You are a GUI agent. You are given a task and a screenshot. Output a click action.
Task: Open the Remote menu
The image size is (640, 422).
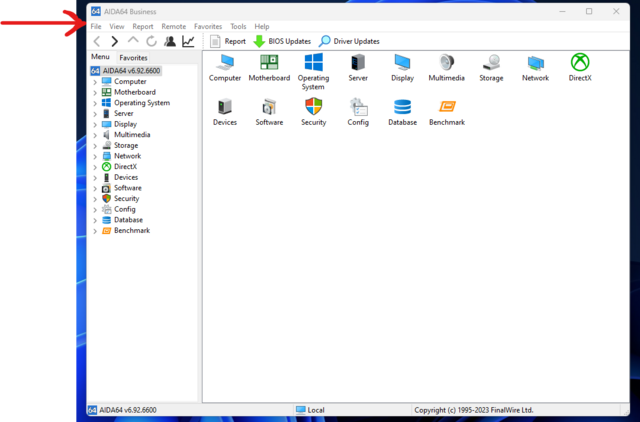(x=174, y=26)
